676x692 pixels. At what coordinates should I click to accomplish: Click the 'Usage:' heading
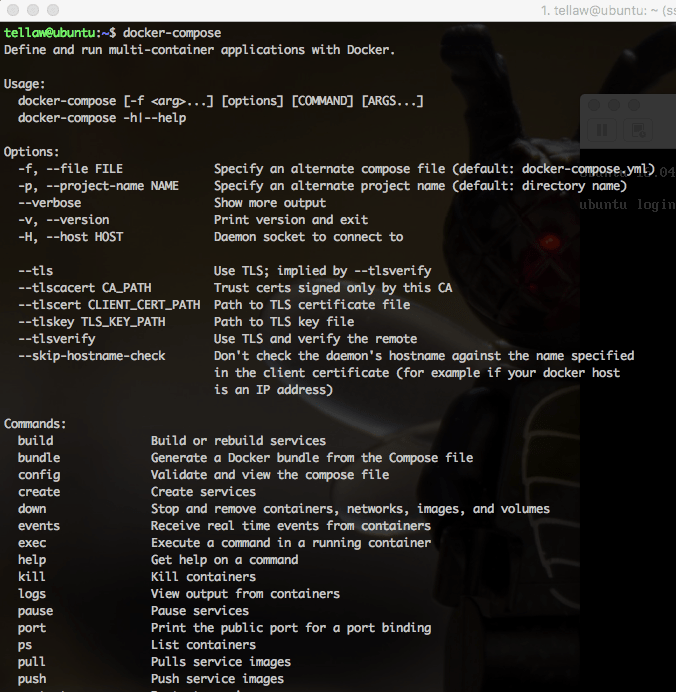[24, 84]
